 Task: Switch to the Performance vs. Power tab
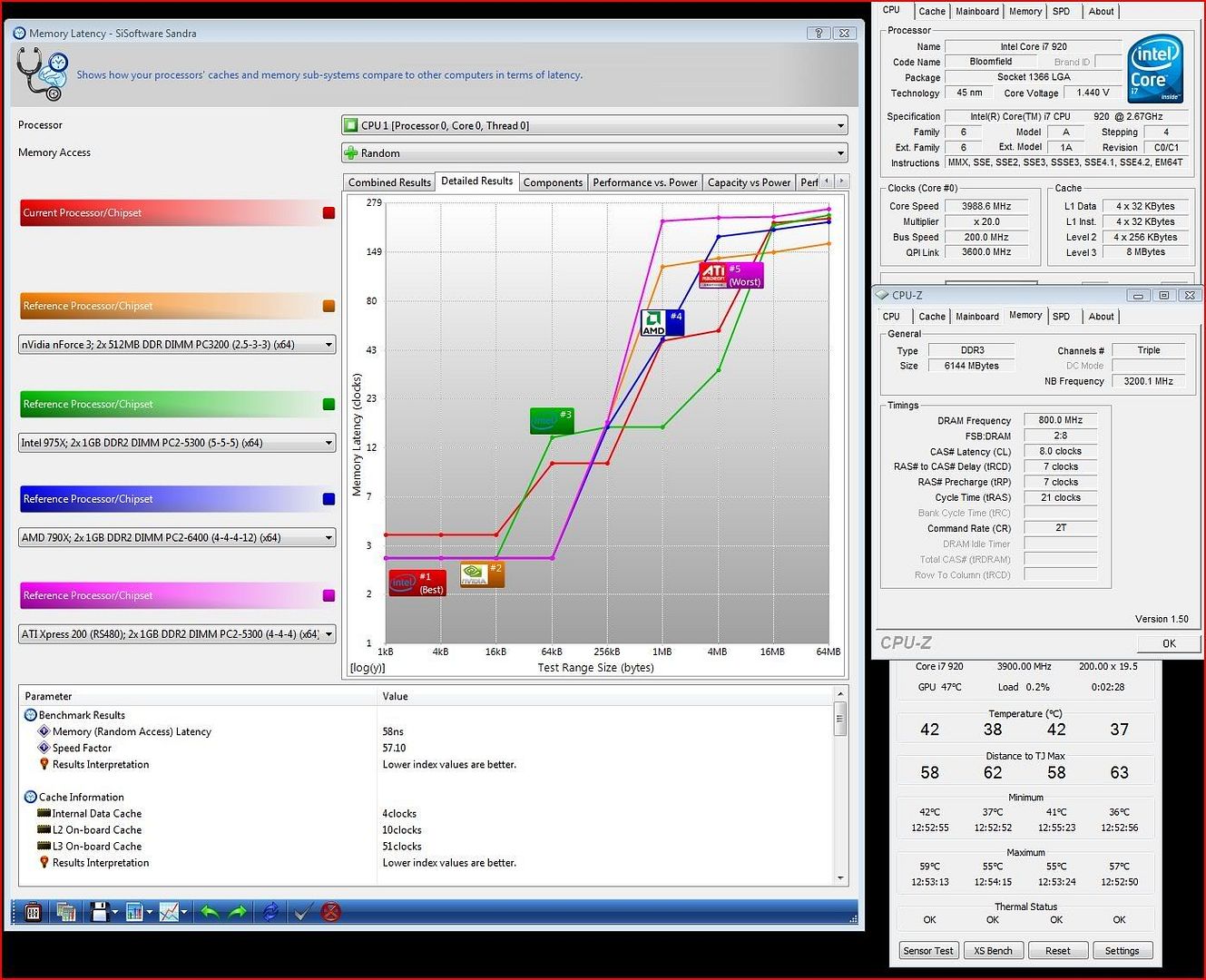645,182
